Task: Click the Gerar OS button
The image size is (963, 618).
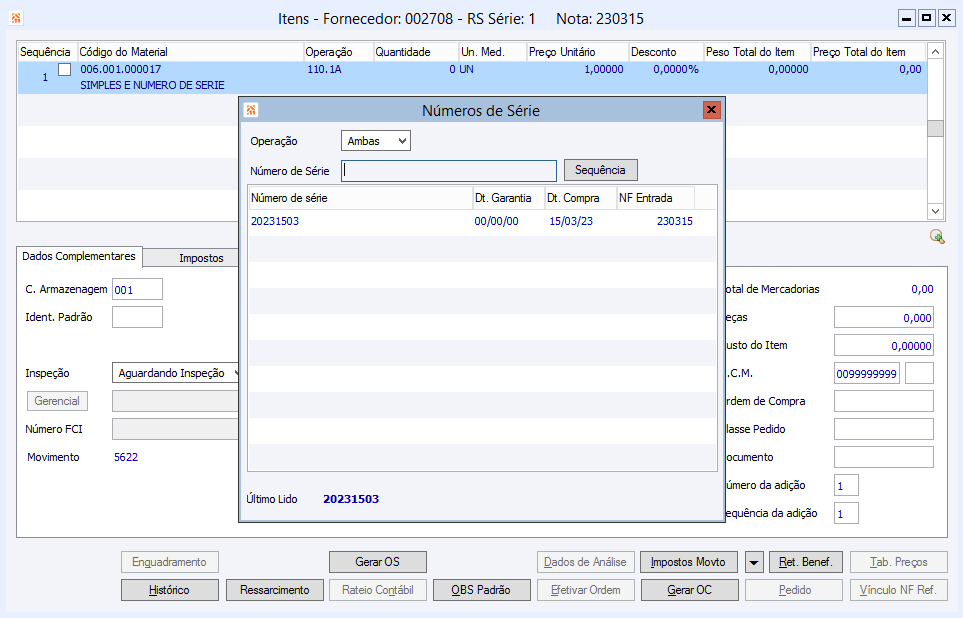Action: click(378, 562)
